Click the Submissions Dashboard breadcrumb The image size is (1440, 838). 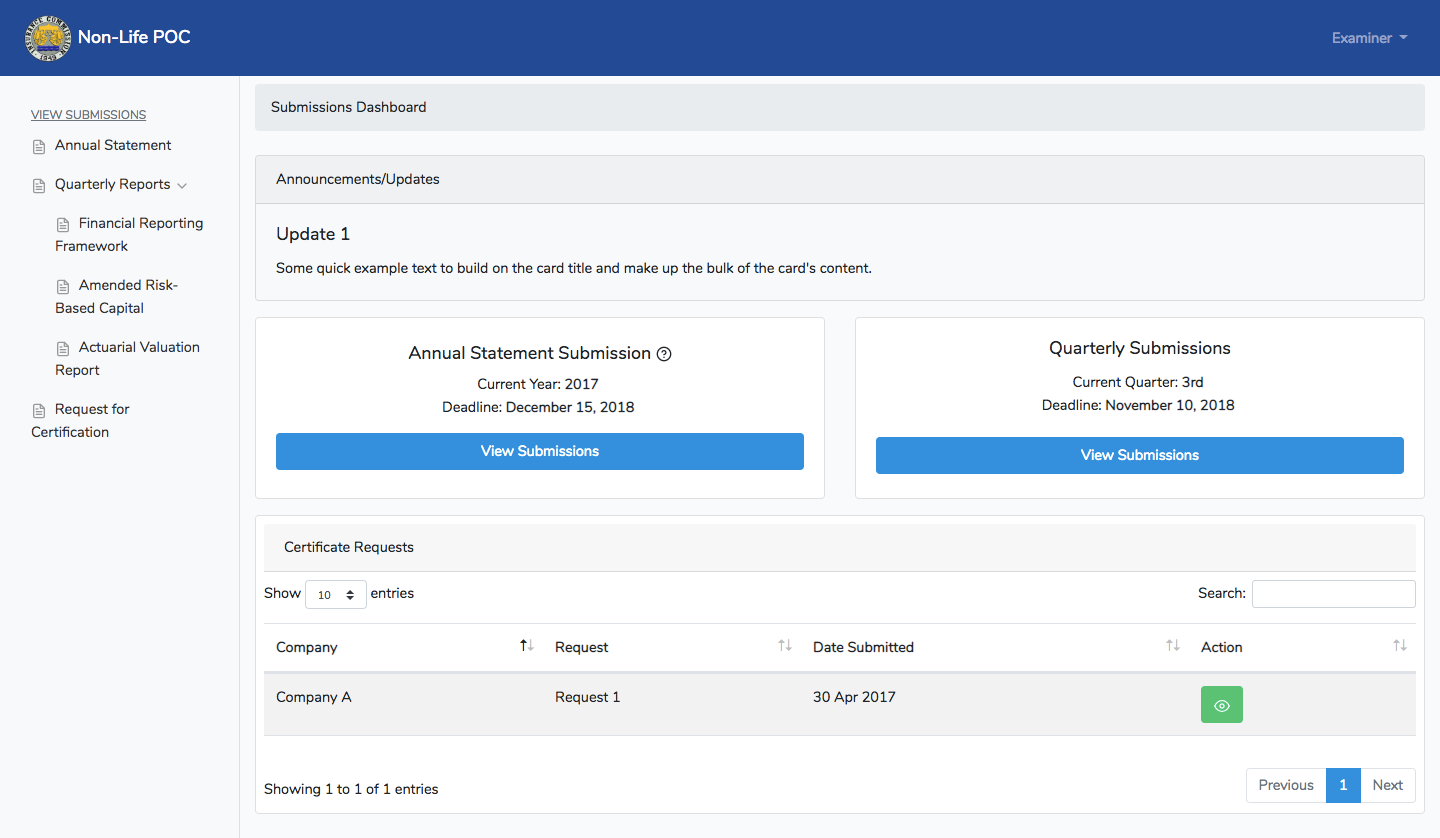point(349,107)
